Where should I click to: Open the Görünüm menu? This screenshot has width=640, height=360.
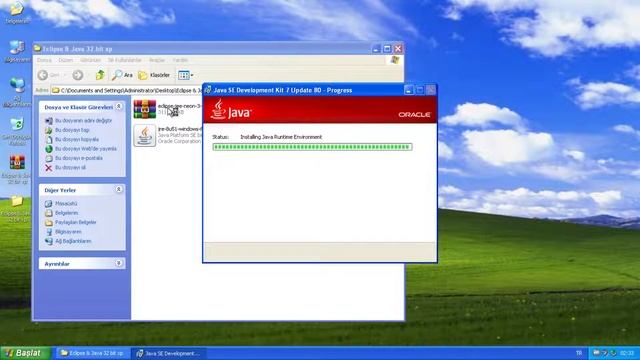[x=90, y=60]
